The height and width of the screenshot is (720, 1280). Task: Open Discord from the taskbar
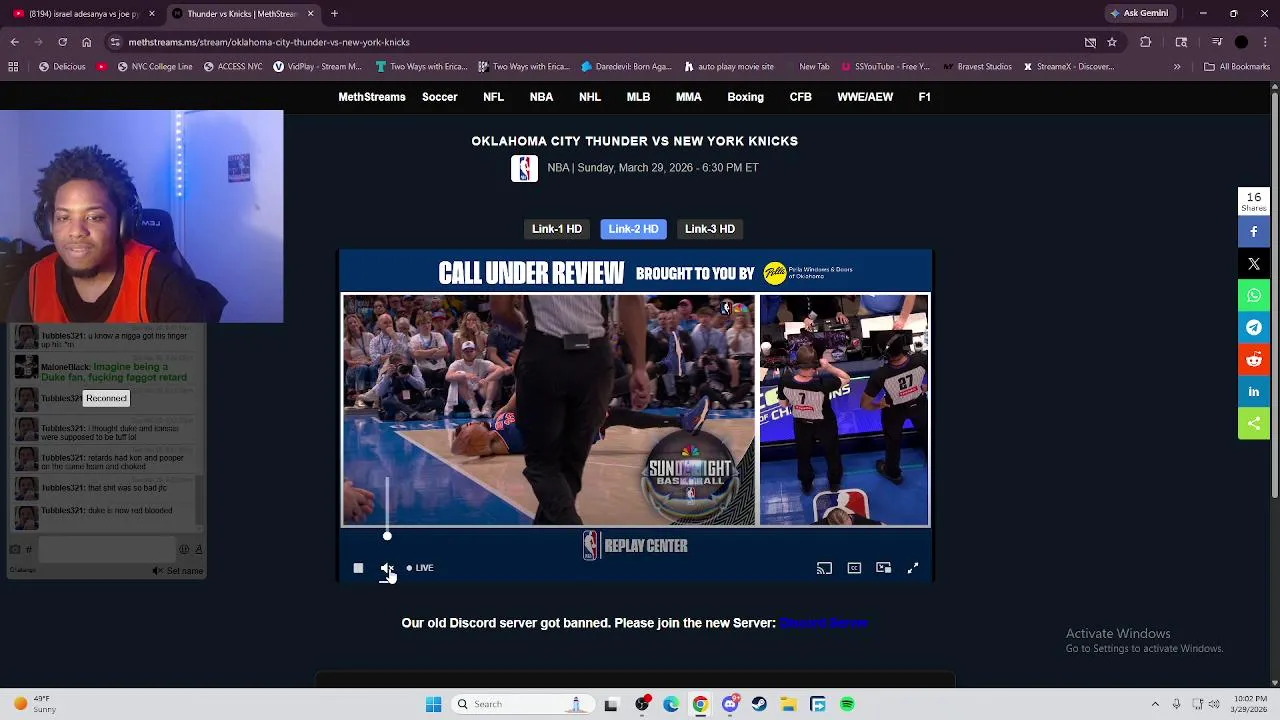point(730,704)
